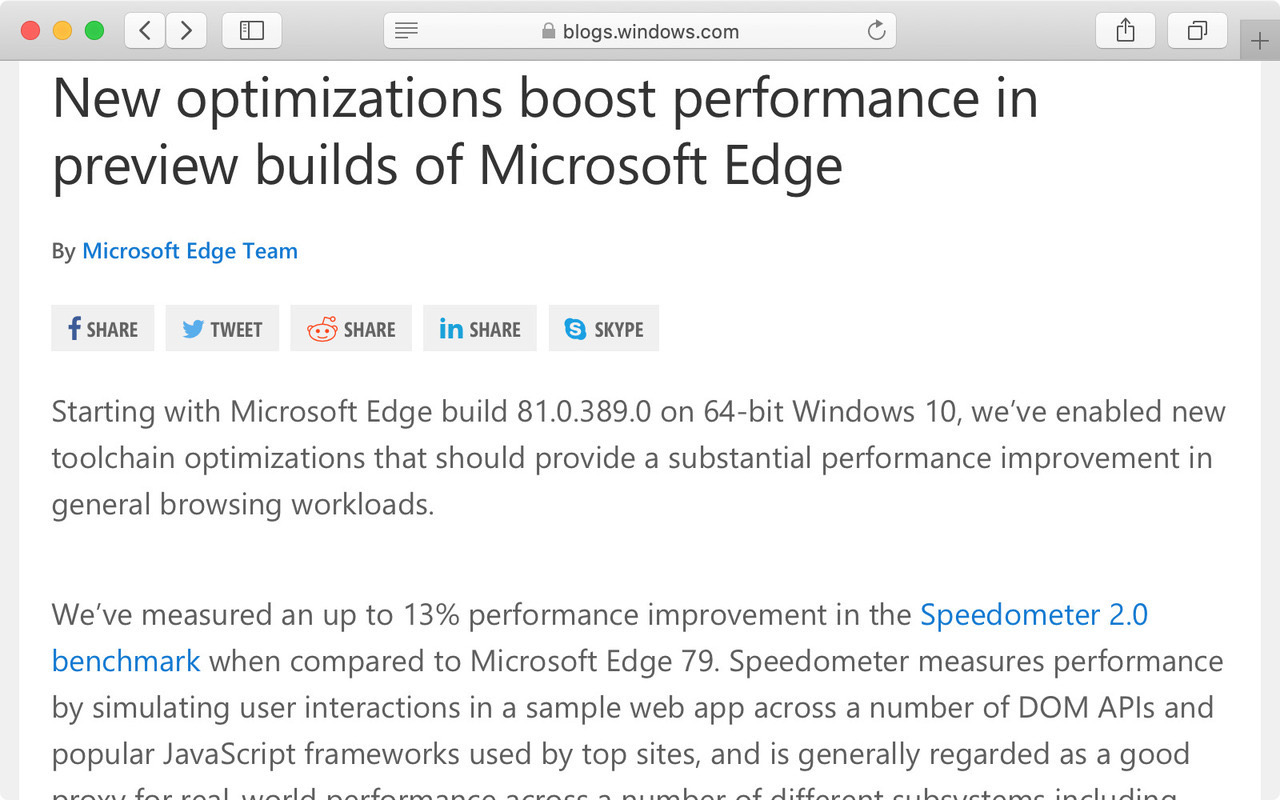Screen dimensions: 1280x800
Task: Open the Speedometer 2.0 link
Action: click(1034, 614)
